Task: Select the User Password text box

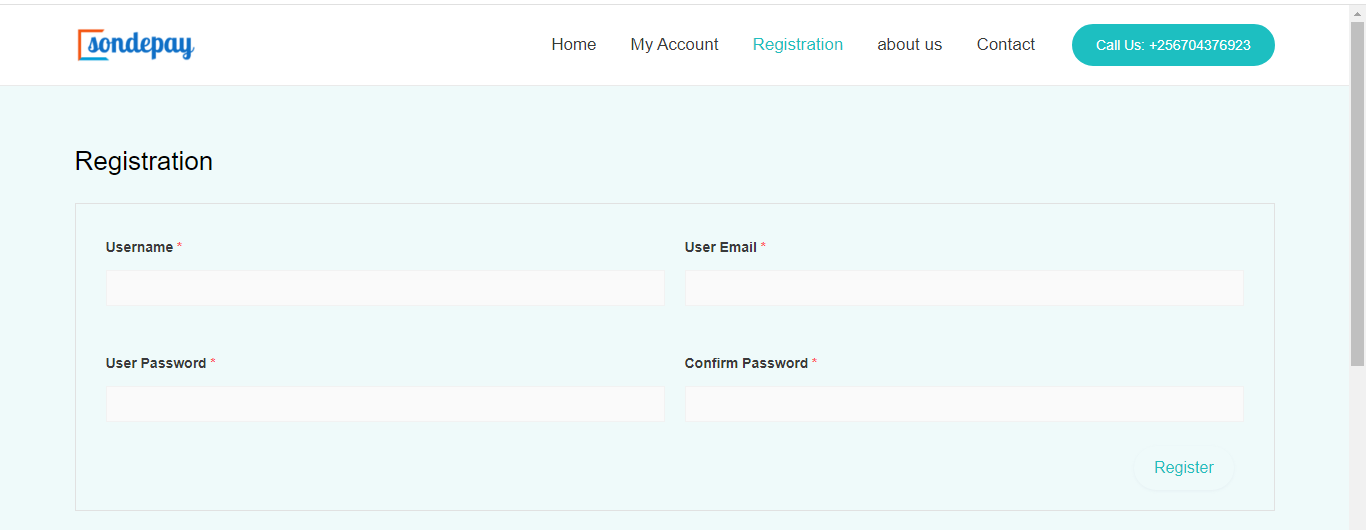Action: tap(385, 404)
